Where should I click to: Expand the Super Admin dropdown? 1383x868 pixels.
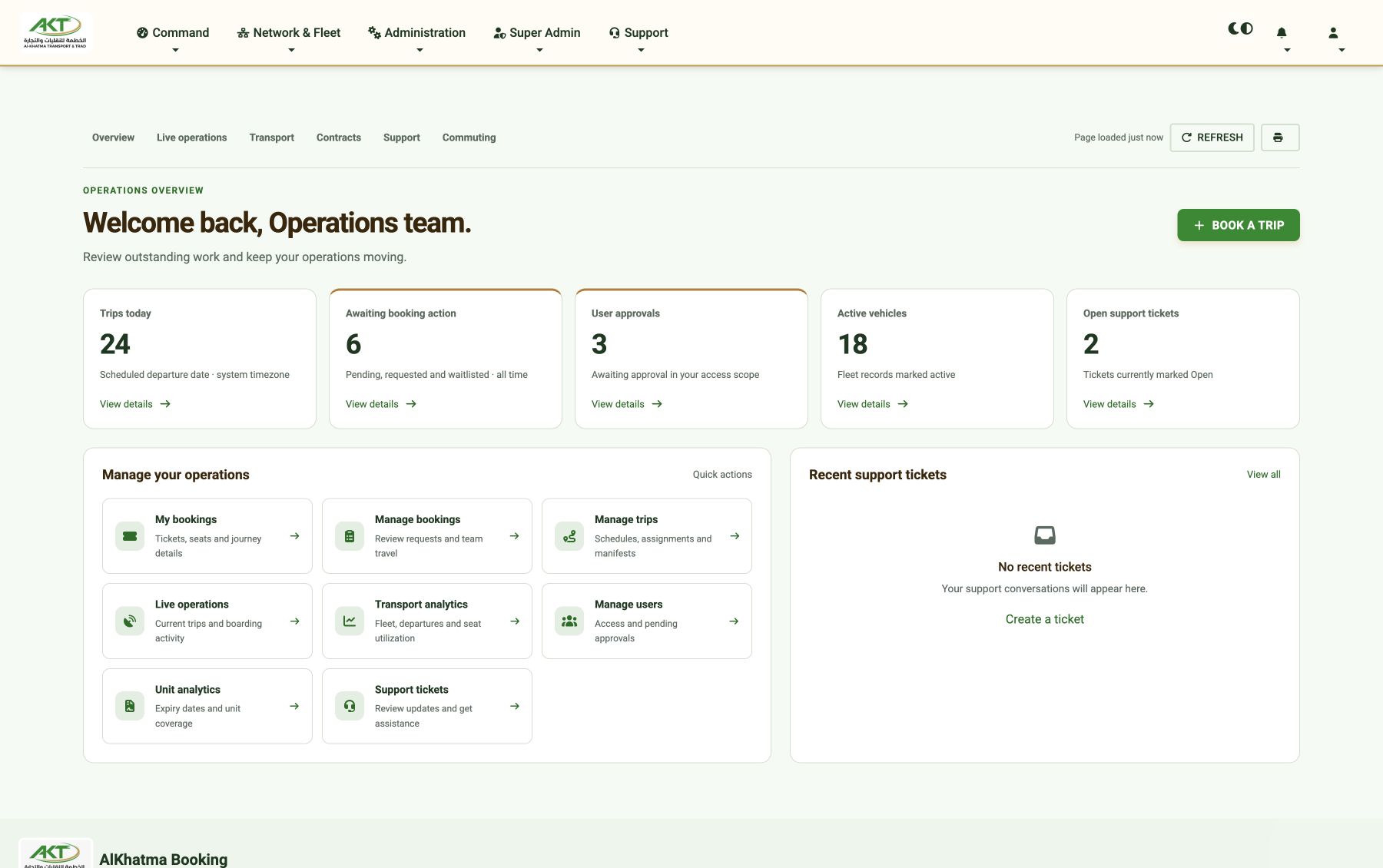click(x=537, y=32)
